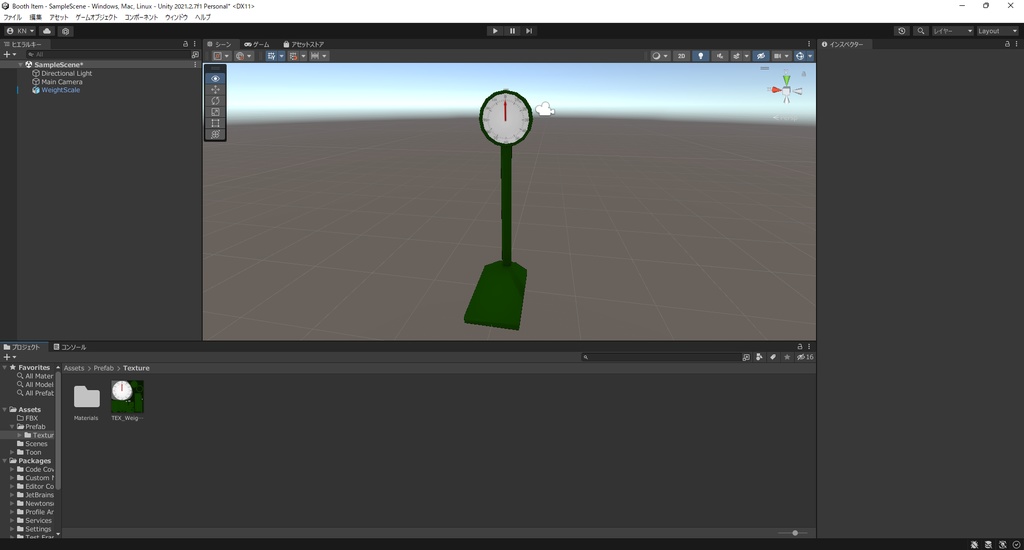This screenshot has height=550, width=1024.
Task: Open the 編集 (Edit) menu
Action: (35, 17)
